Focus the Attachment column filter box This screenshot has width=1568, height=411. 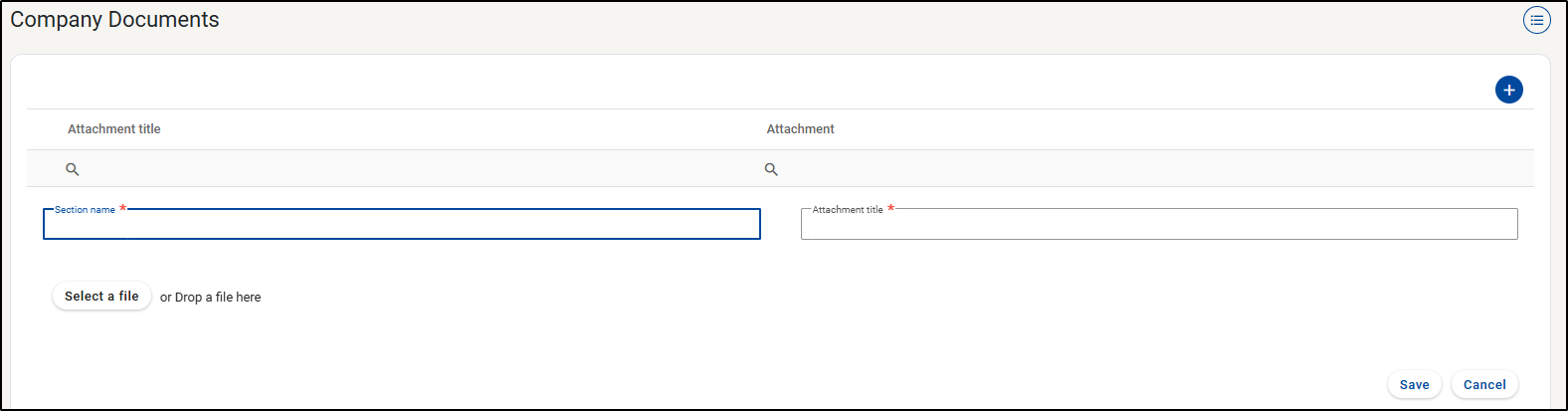click(1144, 169)
